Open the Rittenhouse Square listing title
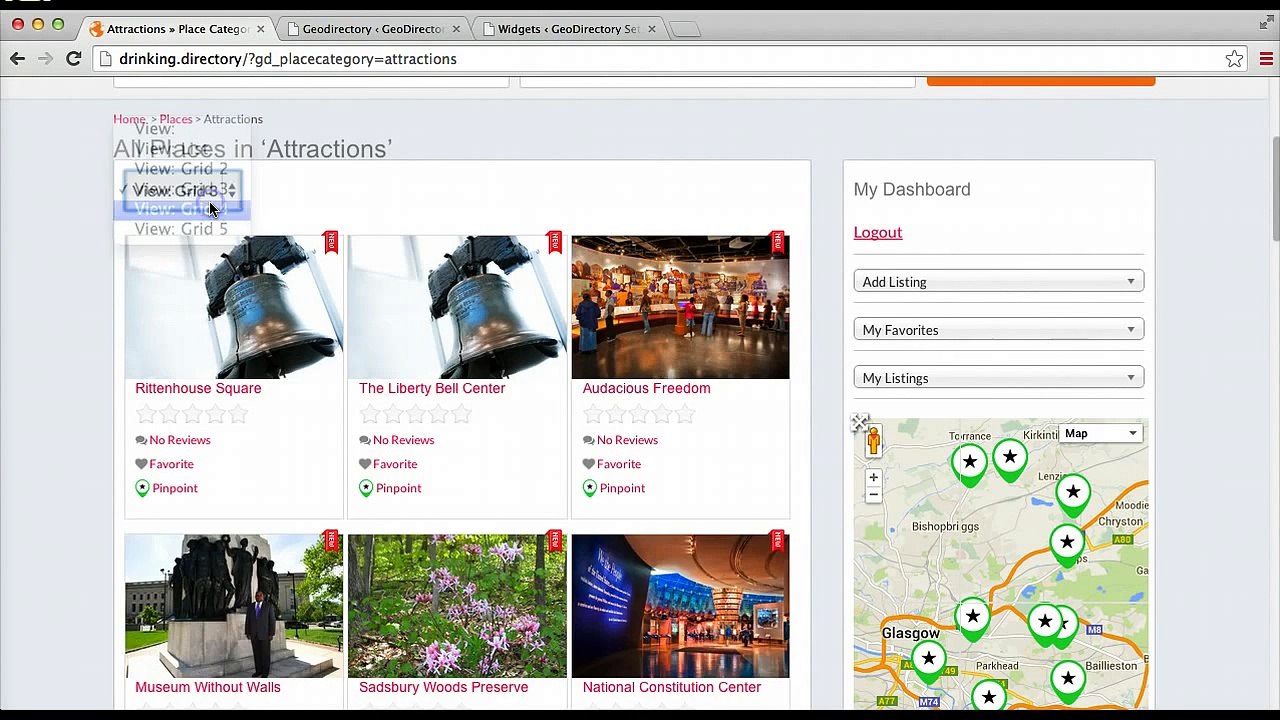 coord(198,388)
